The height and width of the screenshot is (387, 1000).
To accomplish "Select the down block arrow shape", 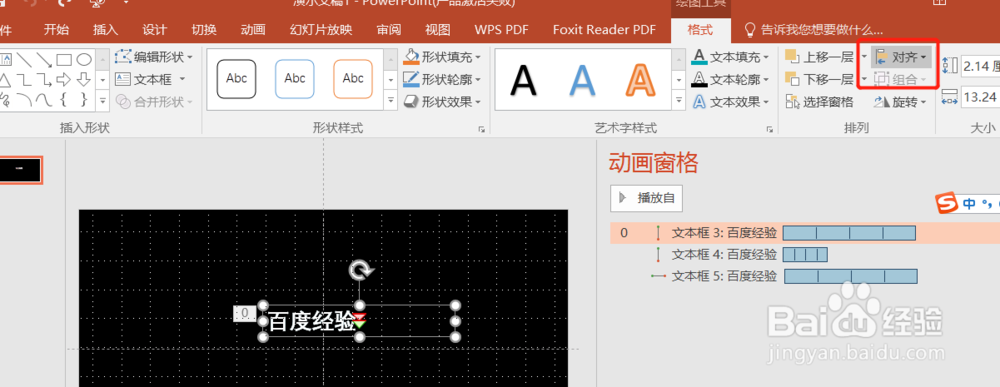I will pos(84,80).
